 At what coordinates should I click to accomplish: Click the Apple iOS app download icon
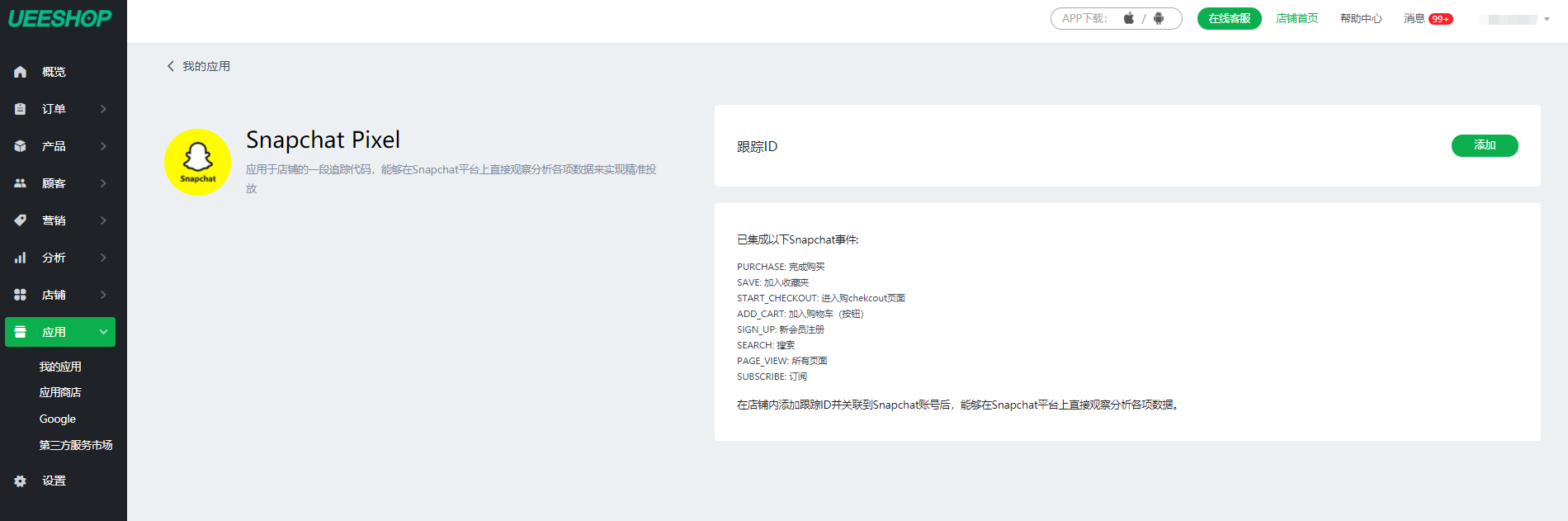[1128, 18]
